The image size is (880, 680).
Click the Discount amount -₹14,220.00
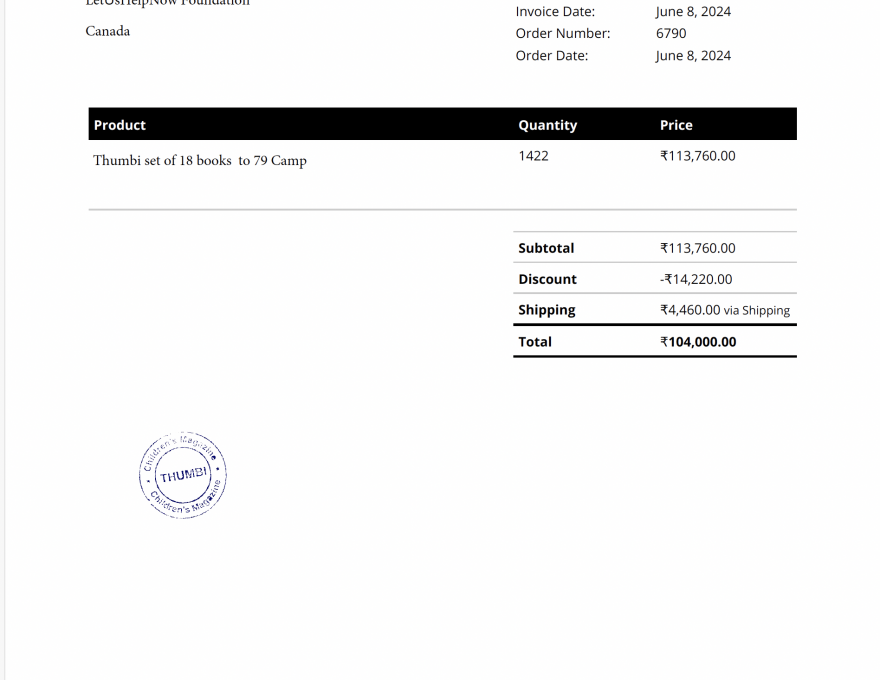point(695,279)
